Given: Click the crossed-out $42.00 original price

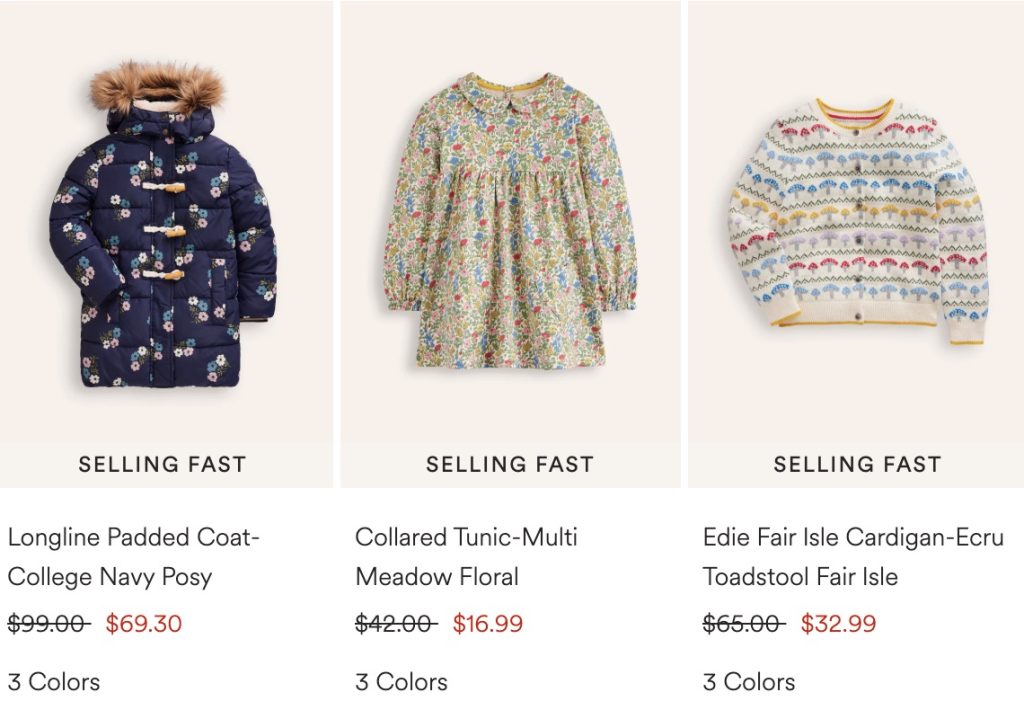Looking at the screenshot, I should (395, 624).
